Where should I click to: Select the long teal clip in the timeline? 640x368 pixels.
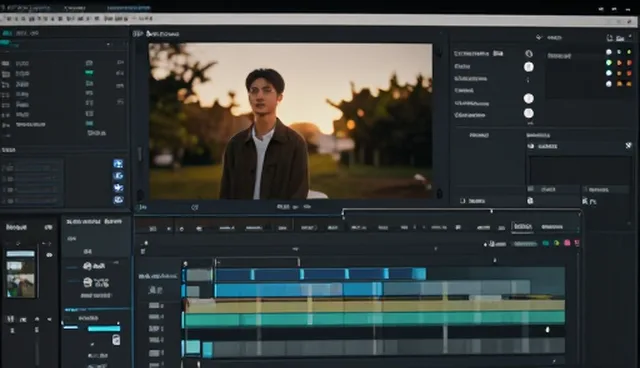click(x=375, y=319)
